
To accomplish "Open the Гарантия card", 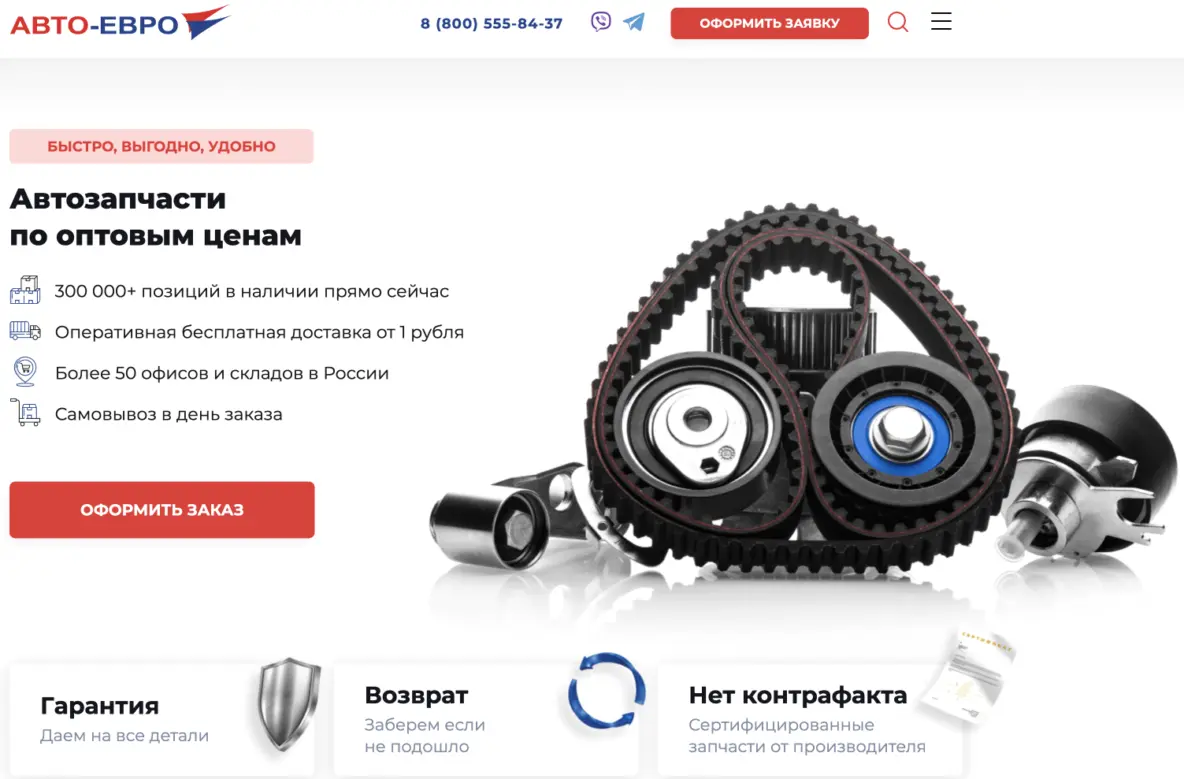I will [162, 720].
